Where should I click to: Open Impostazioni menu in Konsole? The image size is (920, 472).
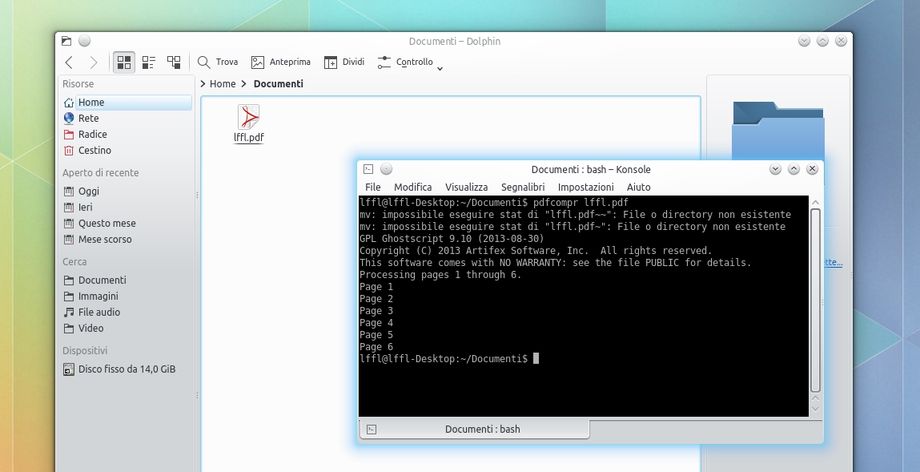coord(586,187)
